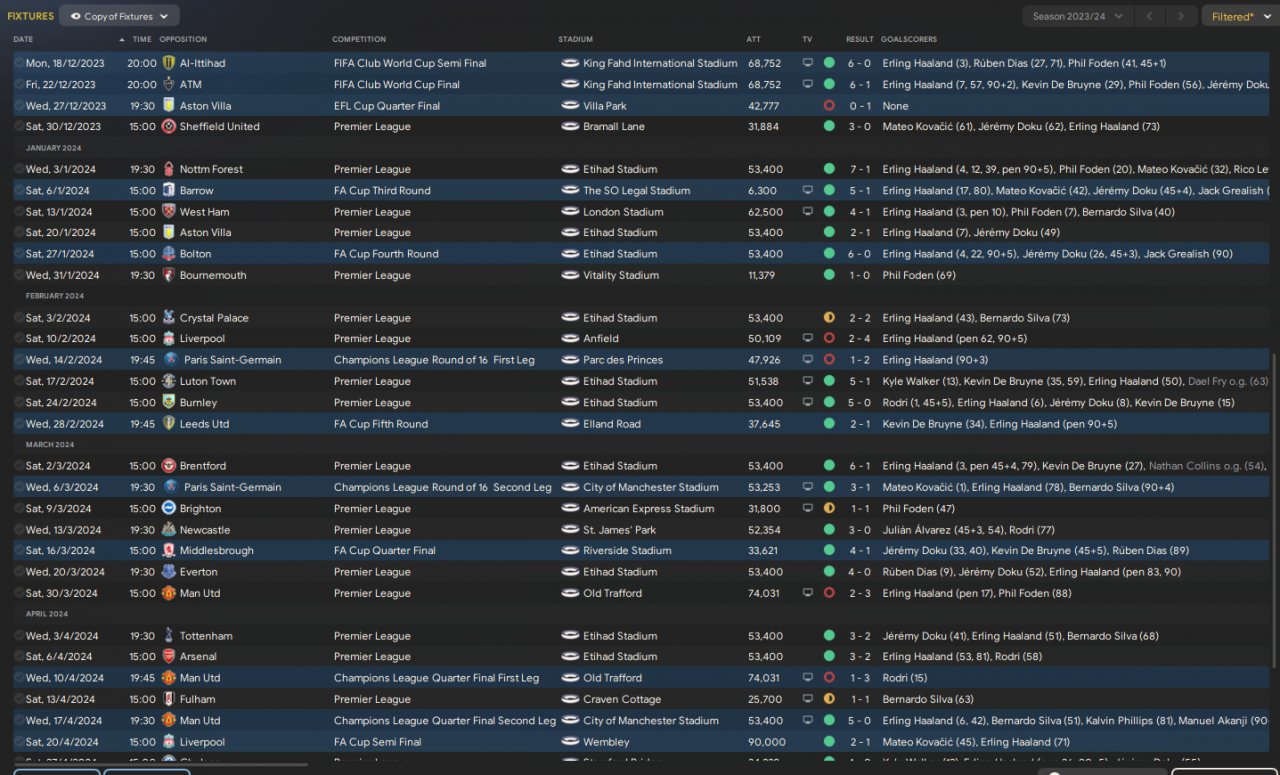Open Champions League Round of 16 First Leg
The image size is (1280, 775).
tap(434, 360)
